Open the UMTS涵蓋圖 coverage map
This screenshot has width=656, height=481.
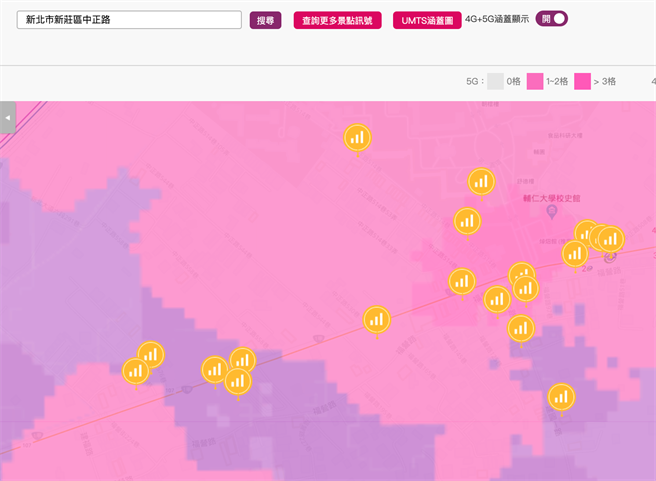point(426,20)
